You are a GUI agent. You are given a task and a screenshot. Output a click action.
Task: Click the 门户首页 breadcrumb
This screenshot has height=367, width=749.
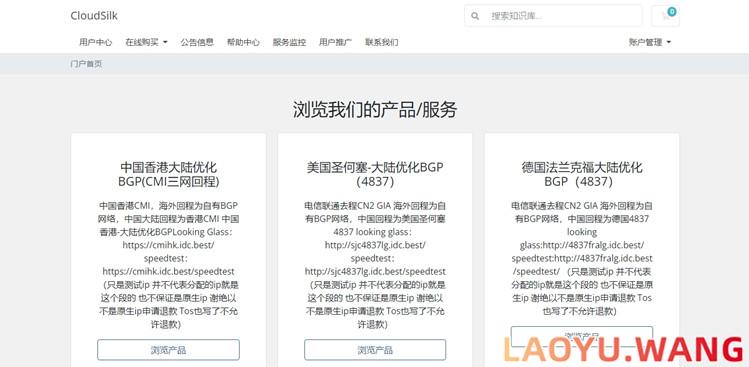coord(86,64)
